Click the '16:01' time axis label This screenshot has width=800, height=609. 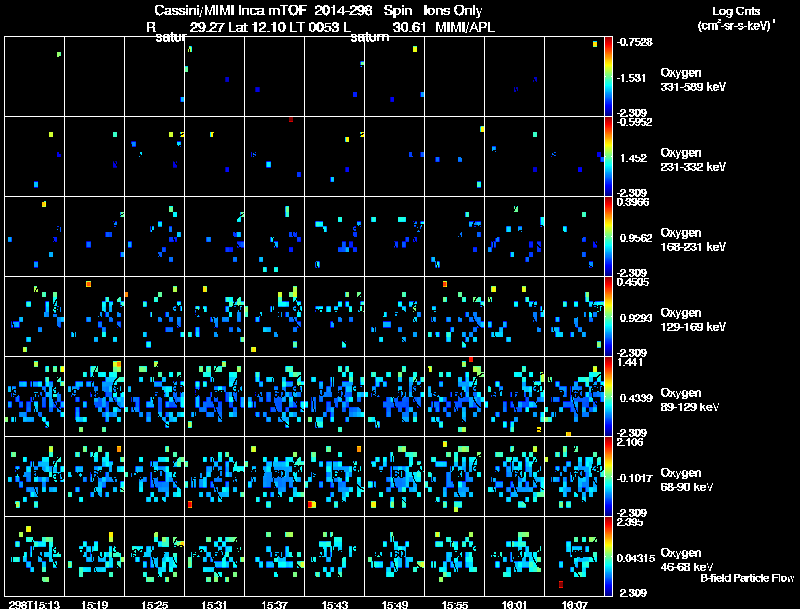pos(514,604)
